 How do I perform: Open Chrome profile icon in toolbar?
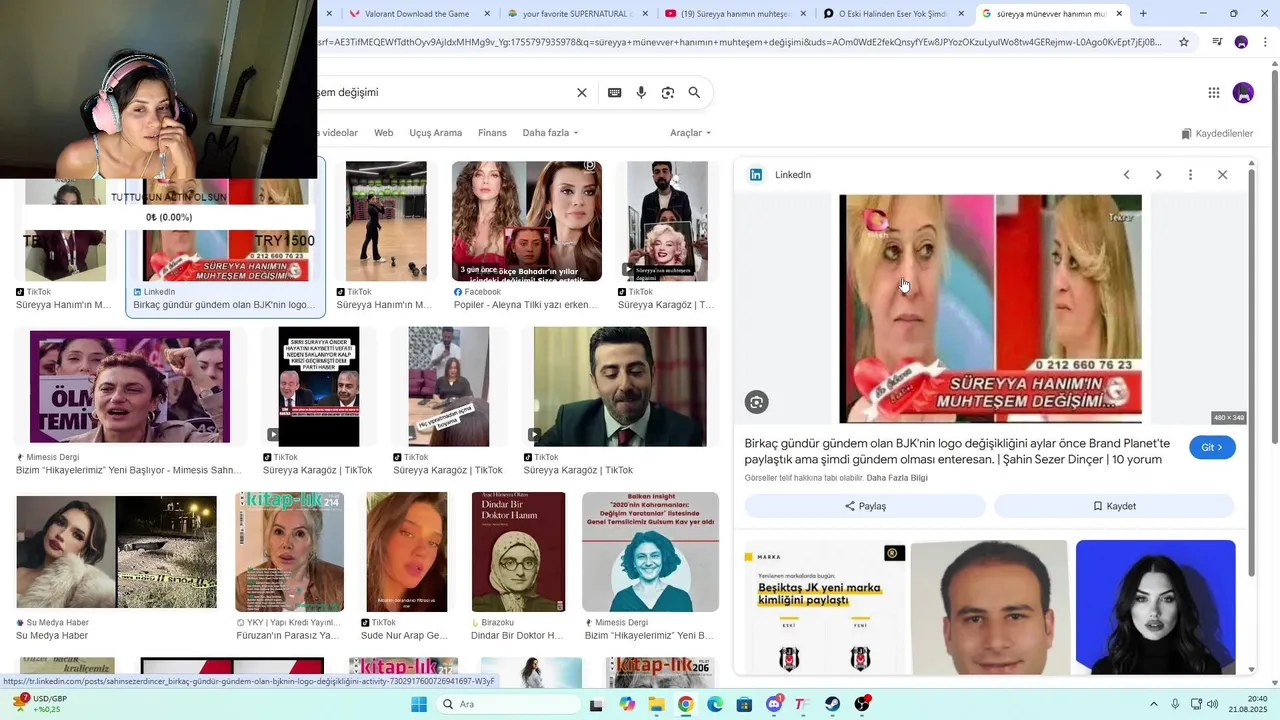tap(1241, 42)
